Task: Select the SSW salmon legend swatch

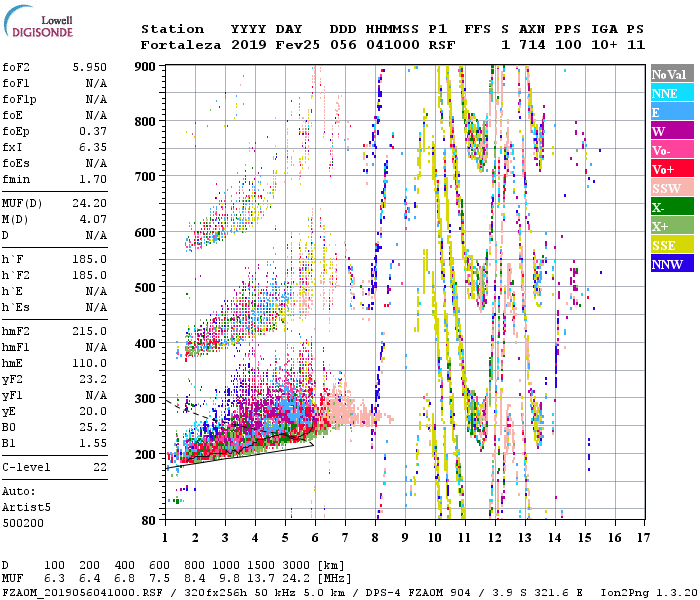Action: click(672, 188)
